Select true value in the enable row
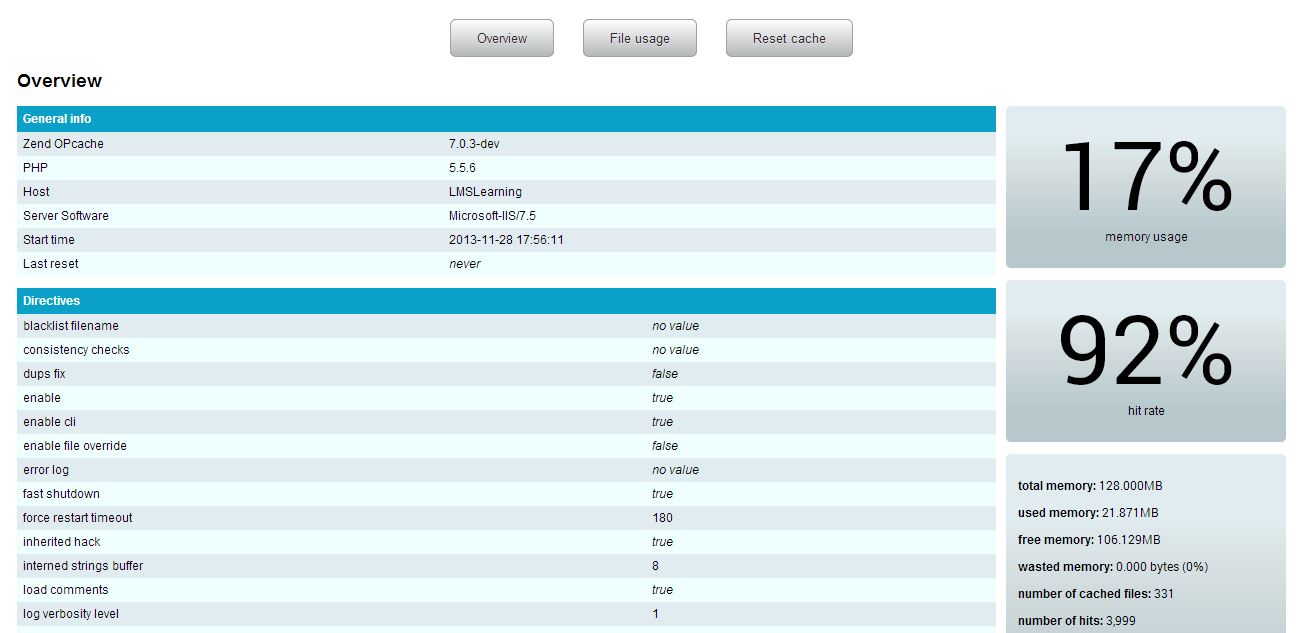 663,398
